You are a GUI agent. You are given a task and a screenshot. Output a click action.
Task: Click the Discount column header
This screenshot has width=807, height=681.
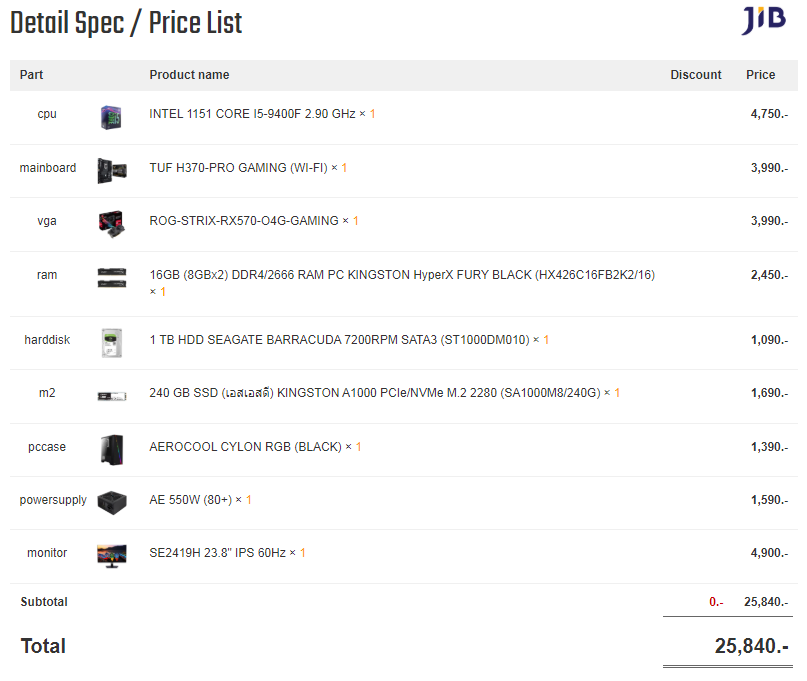pos(695,75)
